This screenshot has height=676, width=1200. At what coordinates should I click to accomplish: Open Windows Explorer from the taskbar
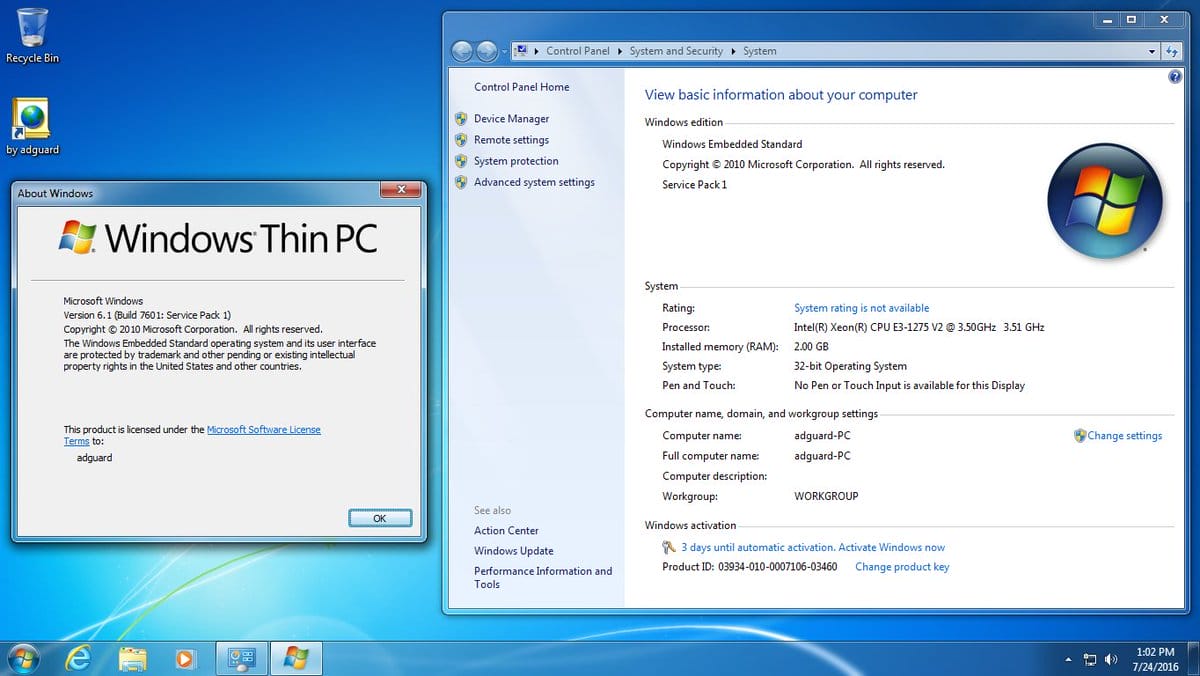click(x=133, y=658)
